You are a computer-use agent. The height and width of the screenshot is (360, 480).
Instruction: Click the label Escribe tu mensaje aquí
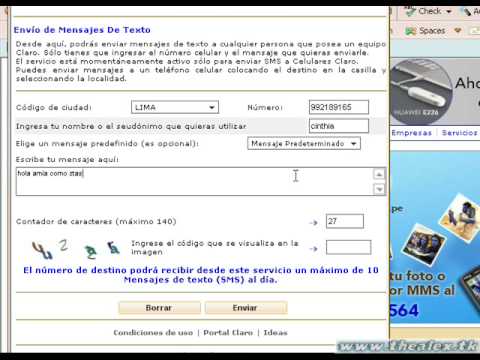click(x=67, y=160)
